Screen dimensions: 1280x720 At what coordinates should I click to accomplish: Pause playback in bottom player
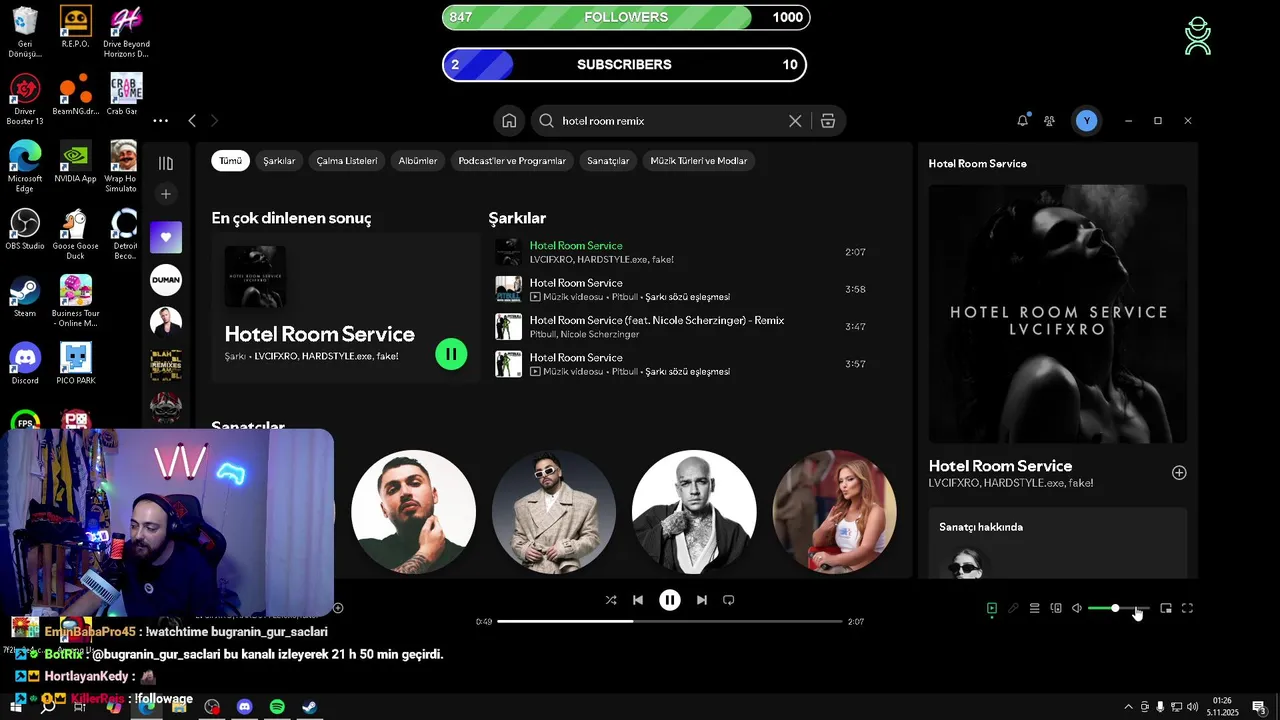click(670, 600)
